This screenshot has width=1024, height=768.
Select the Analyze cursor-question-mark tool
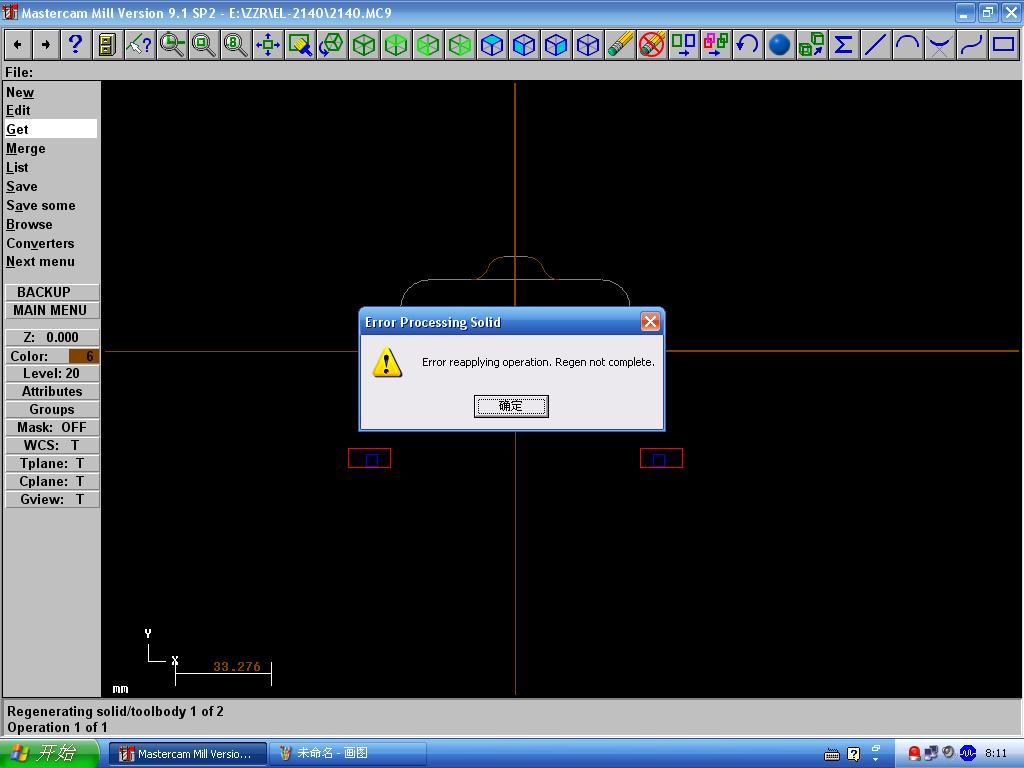click(139, 45)
